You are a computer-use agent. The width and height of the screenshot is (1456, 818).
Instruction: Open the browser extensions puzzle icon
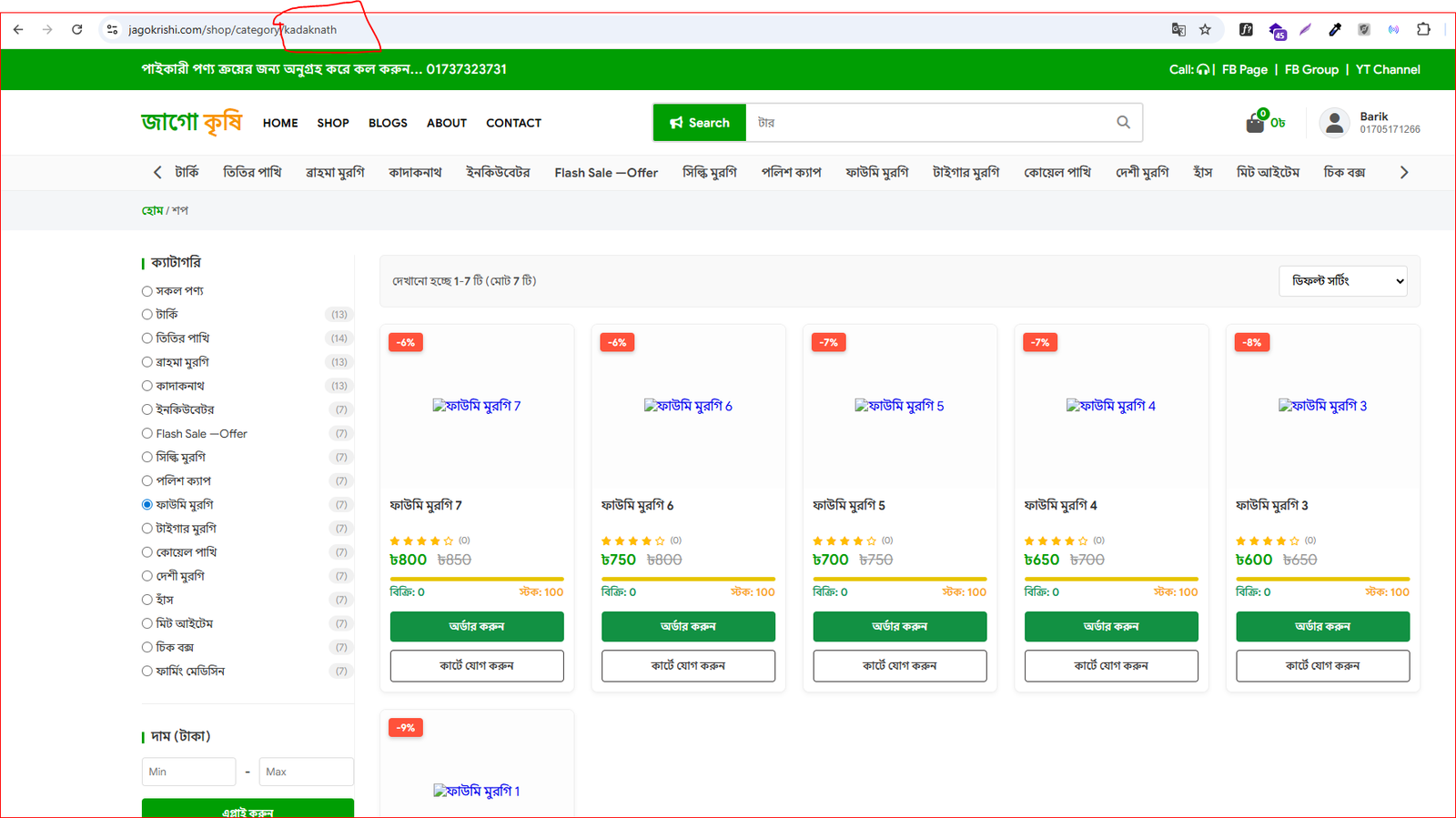[x=1423, y=30]
